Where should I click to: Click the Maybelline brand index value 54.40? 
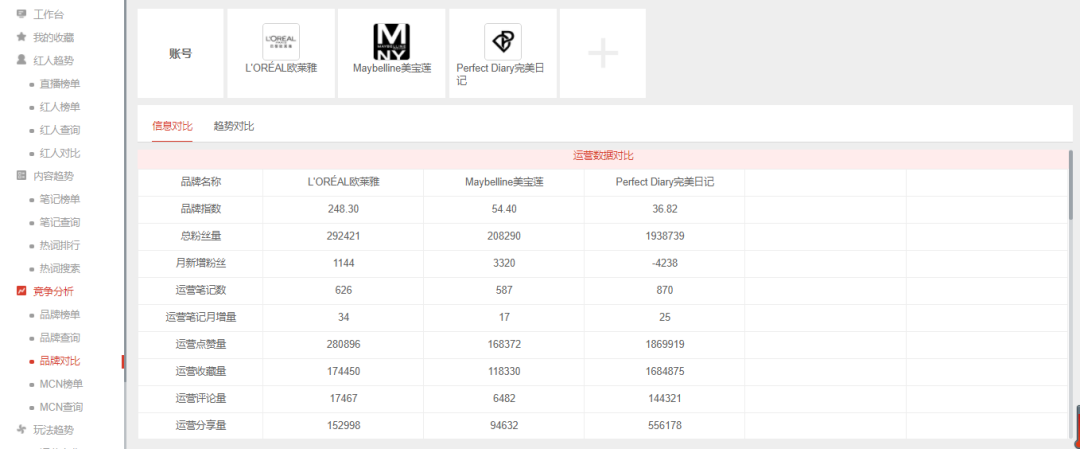click(x=505, y=209)
